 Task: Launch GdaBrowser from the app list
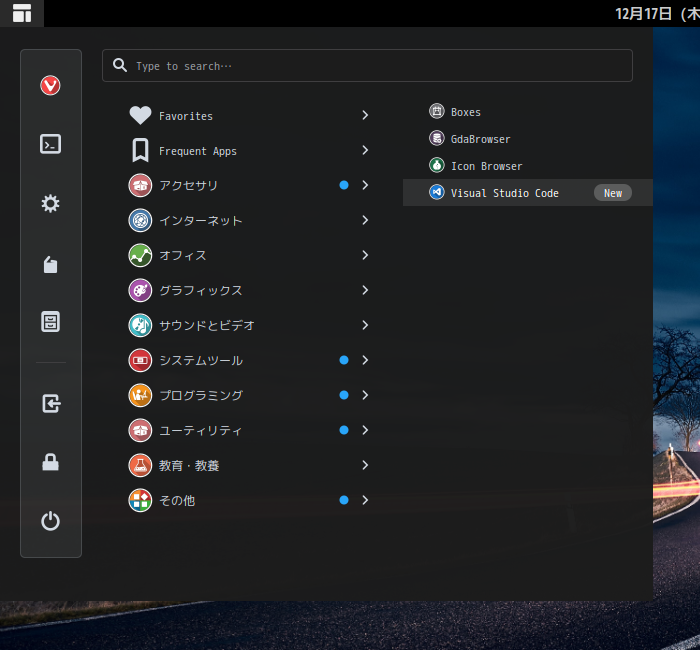coord(480,139)
